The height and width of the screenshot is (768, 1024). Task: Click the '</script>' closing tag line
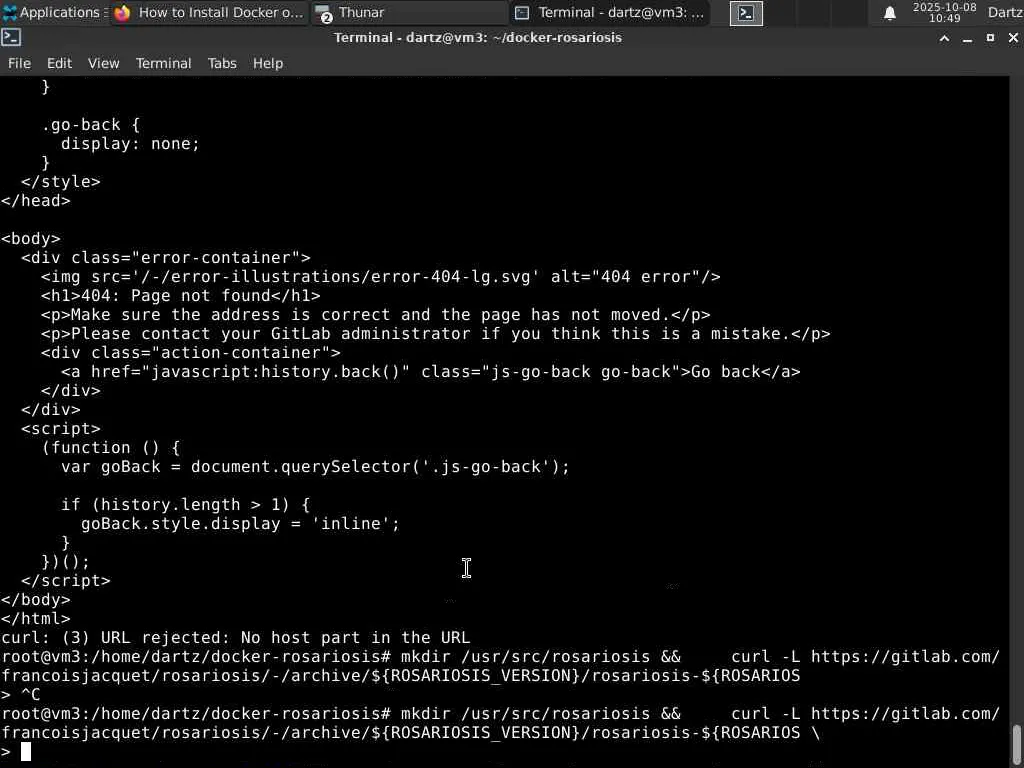(x=65, y=581)
